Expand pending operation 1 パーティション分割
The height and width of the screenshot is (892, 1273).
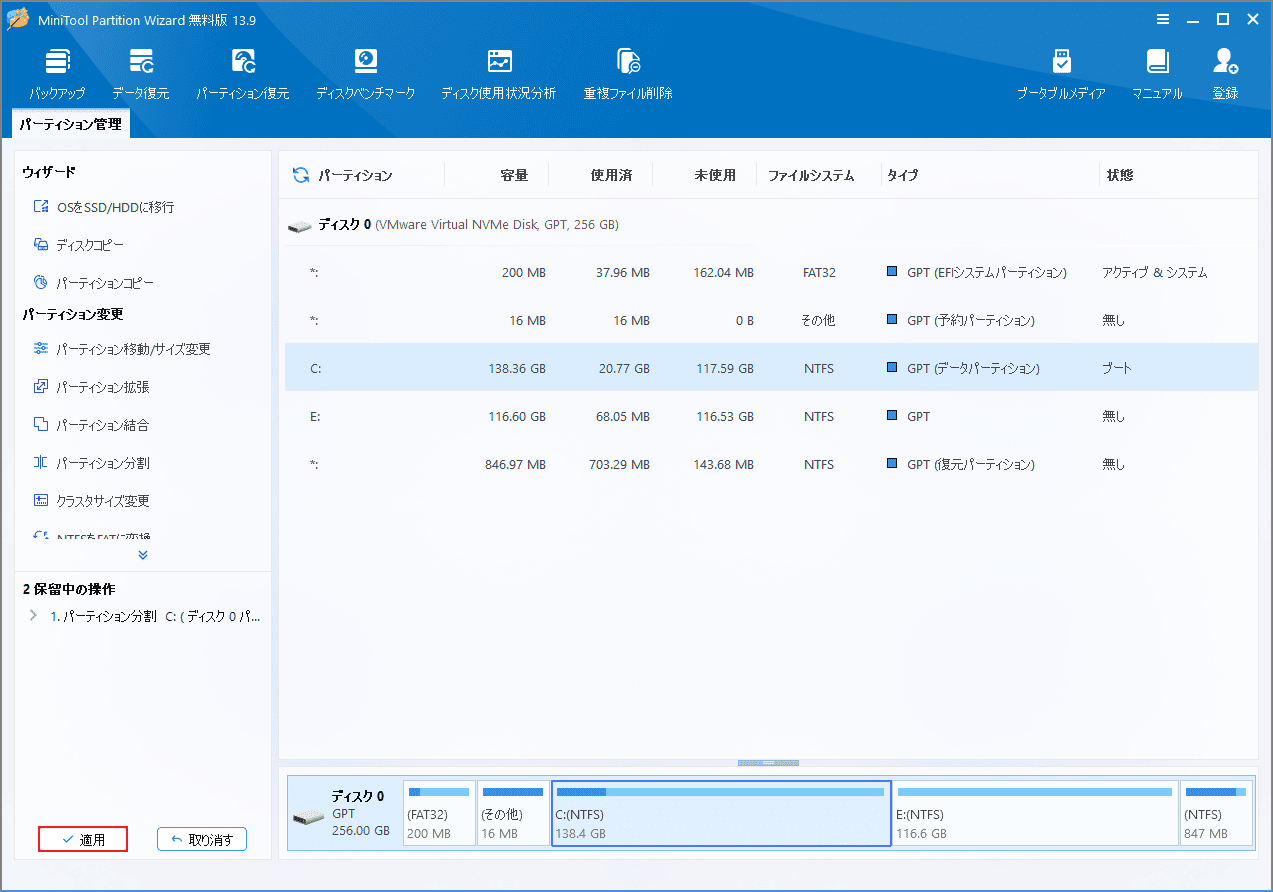click(34, 616)
